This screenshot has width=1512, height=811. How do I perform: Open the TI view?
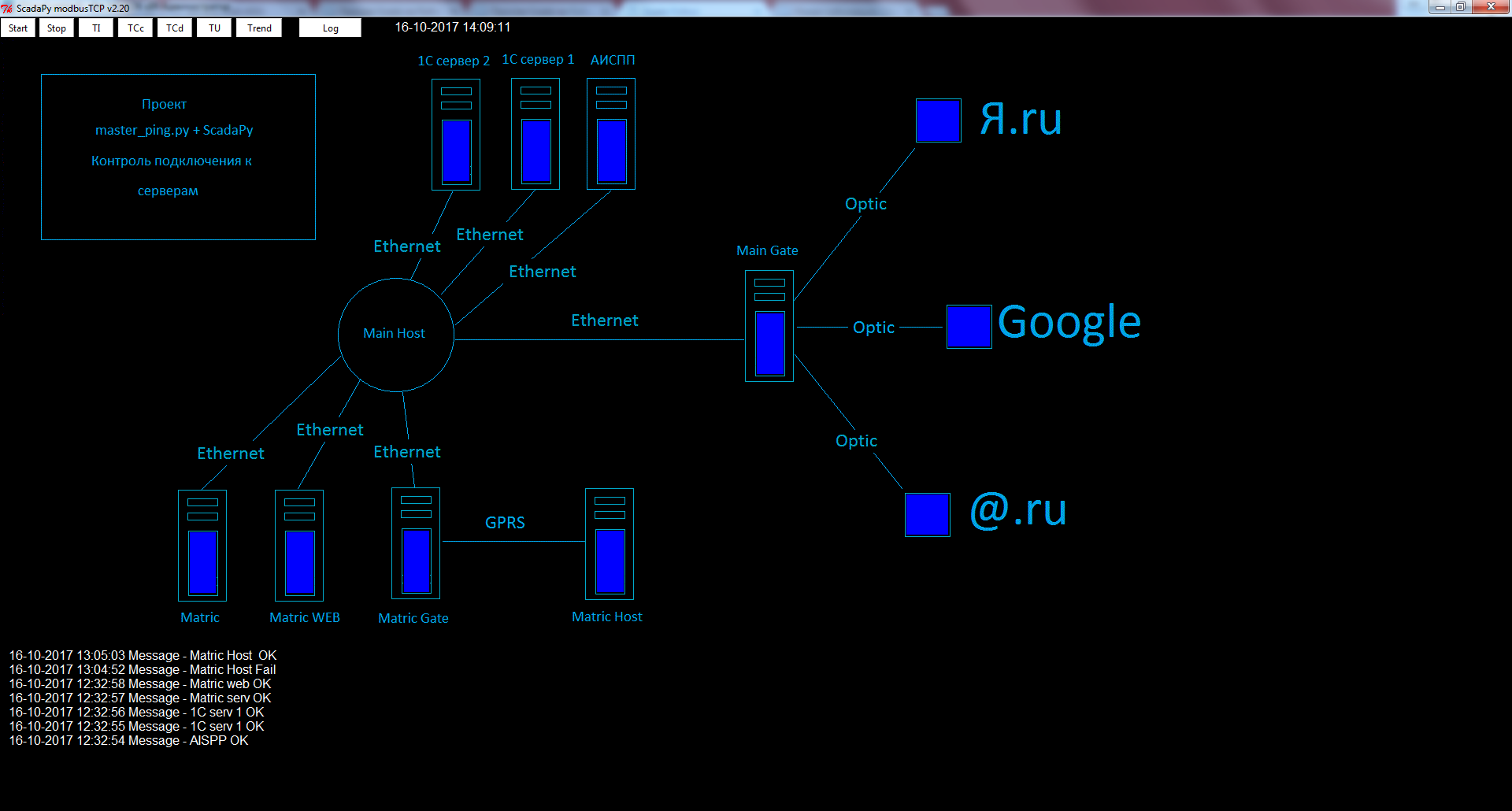96,28
